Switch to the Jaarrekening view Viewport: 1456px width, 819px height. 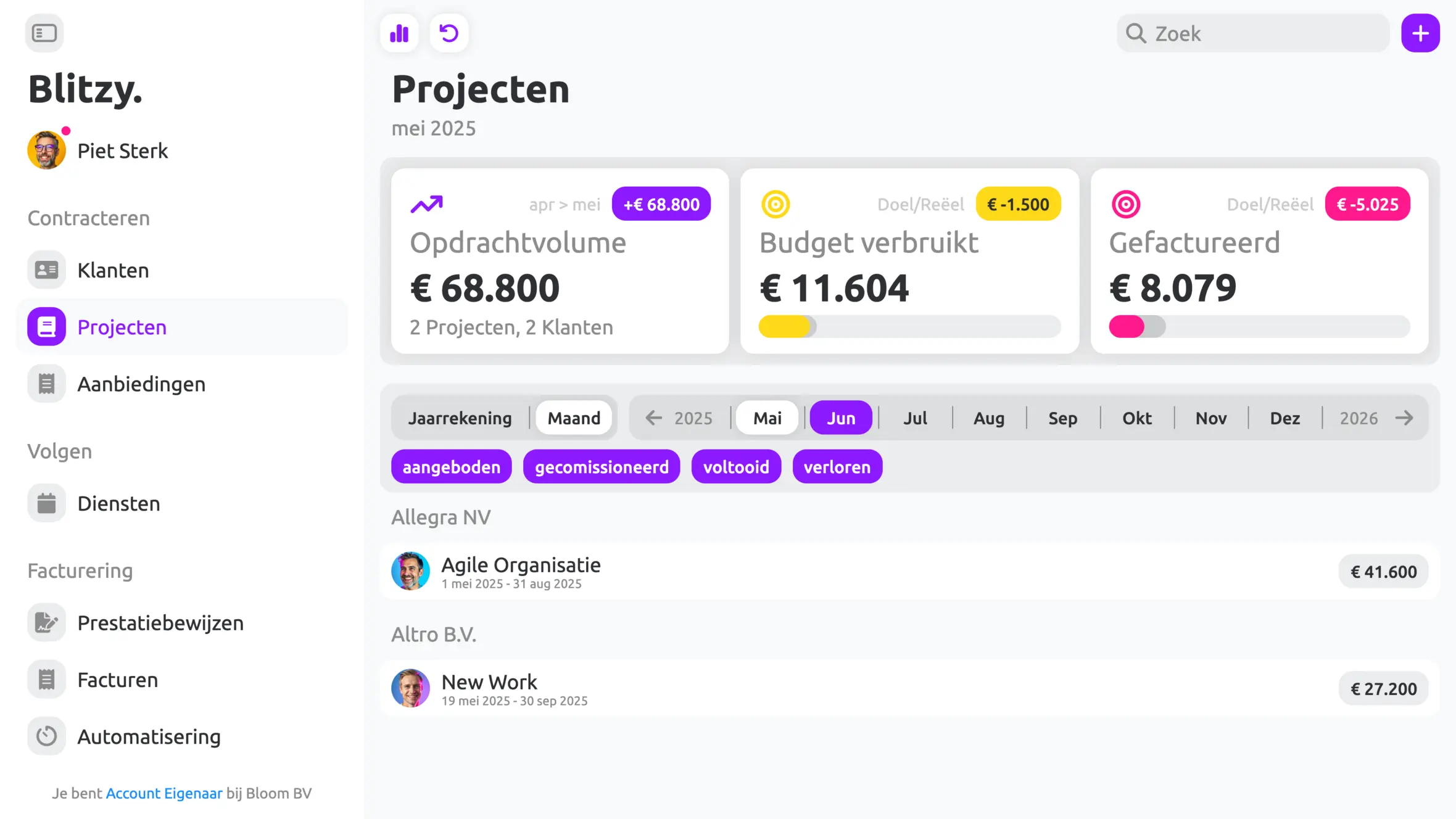click(x=460, y=418)
